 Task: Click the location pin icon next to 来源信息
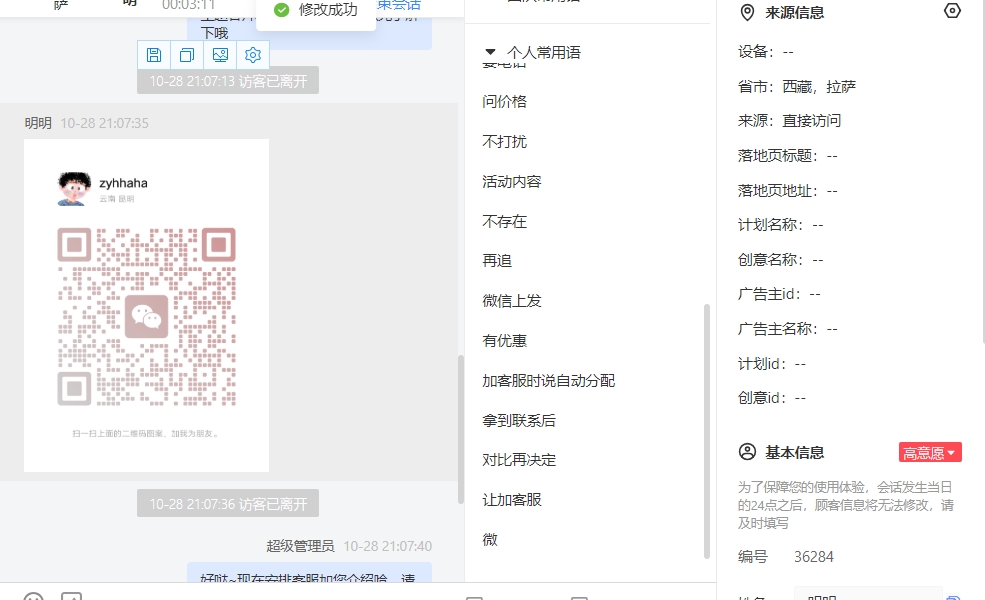pos(747,13)
